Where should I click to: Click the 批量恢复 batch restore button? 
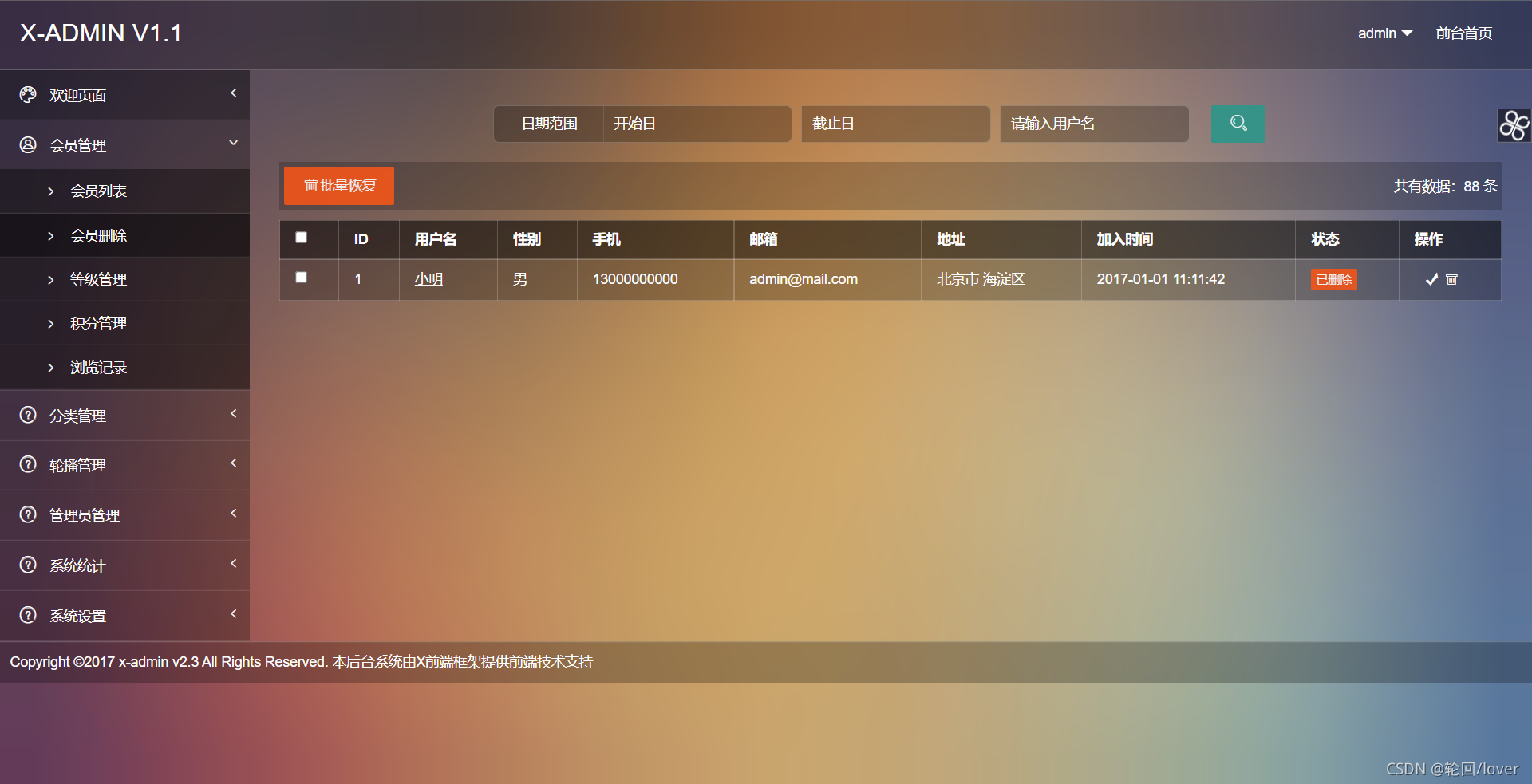click(339, 186)
